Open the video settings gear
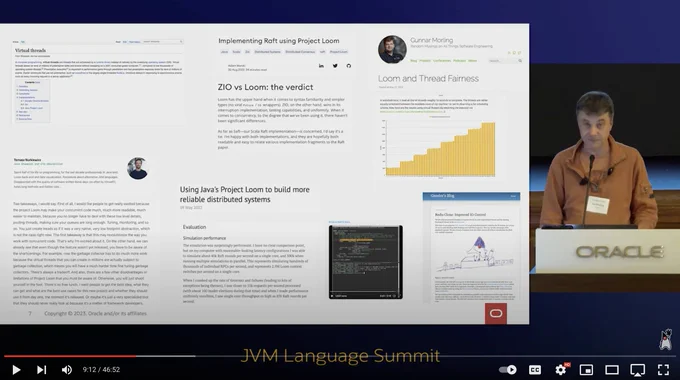680x380 pixels. [561, 370]
